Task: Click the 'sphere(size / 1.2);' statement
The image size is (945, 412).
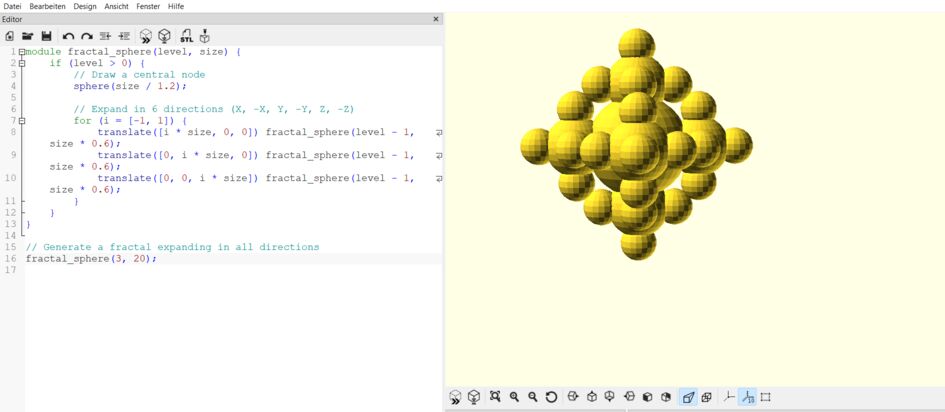Action: [x=130, y=86]
